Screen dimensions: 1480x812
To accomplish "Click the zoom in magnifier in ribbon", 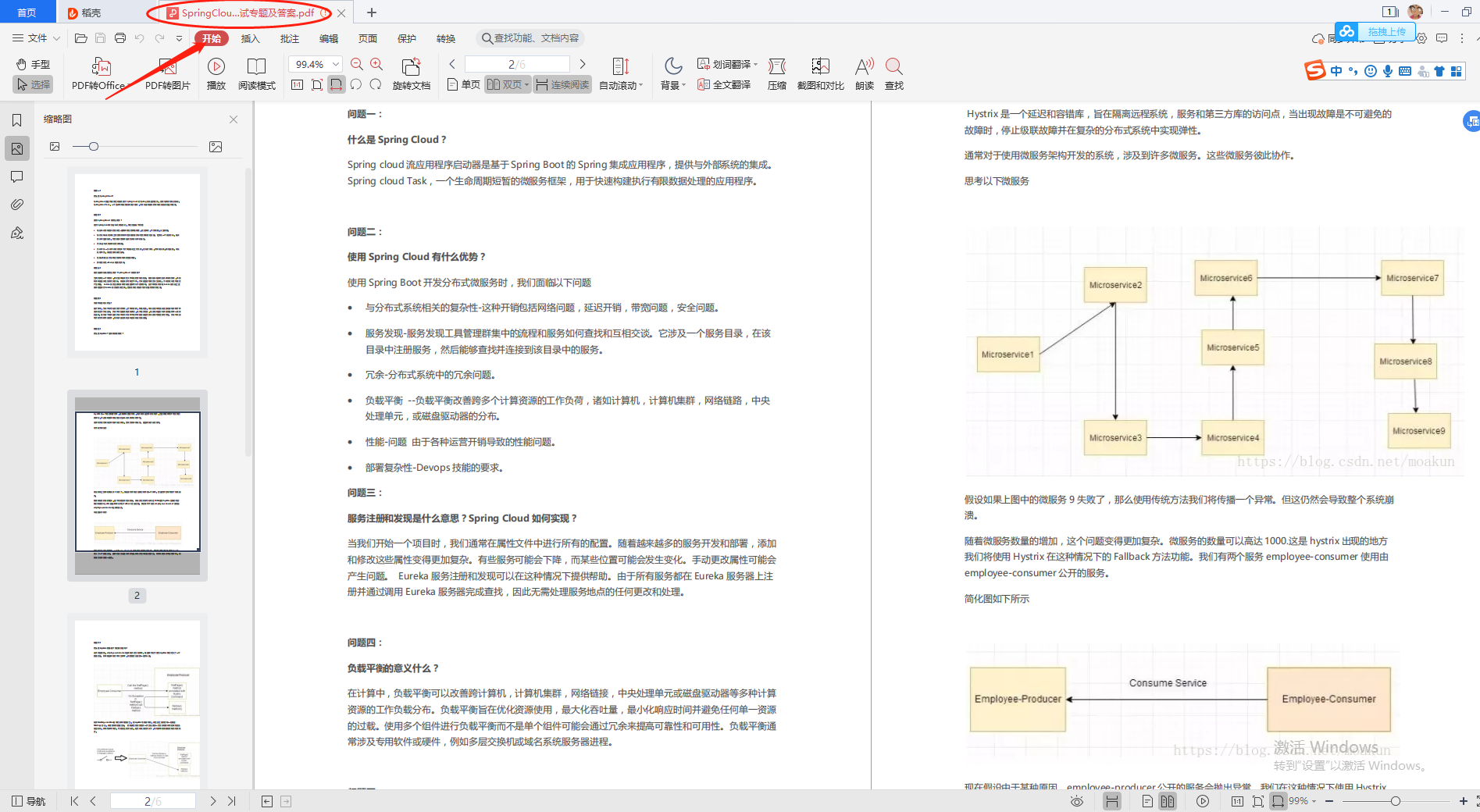I will (x=376, y=64).
